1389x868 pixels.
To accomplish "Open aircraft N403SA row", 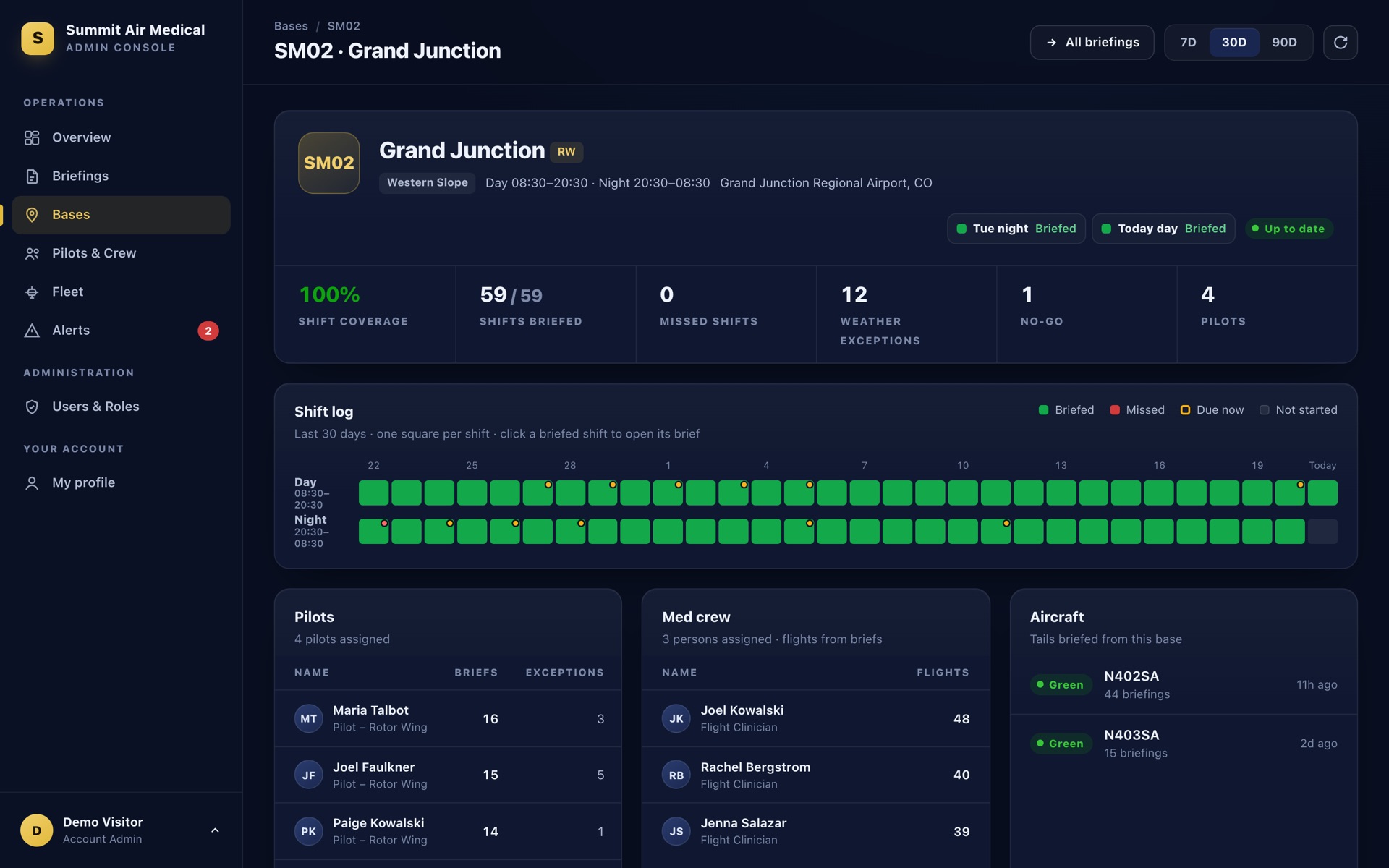I will coord(1184,744).
